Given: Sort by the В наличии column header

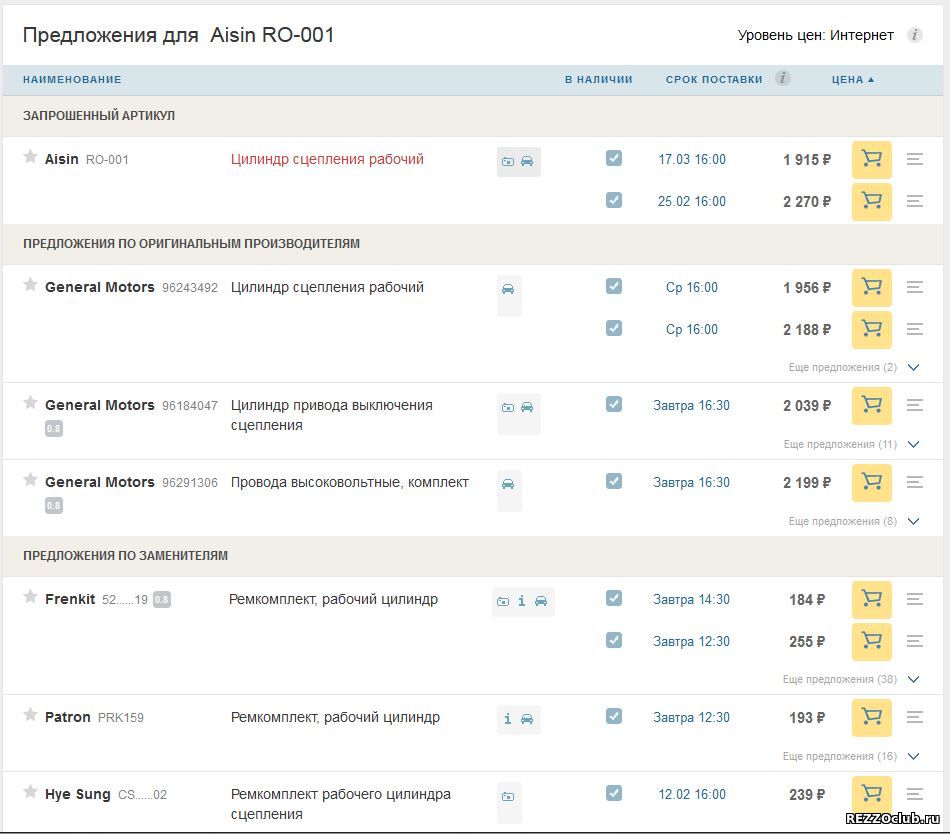Looking at the screenshot, I should [599, 79].
